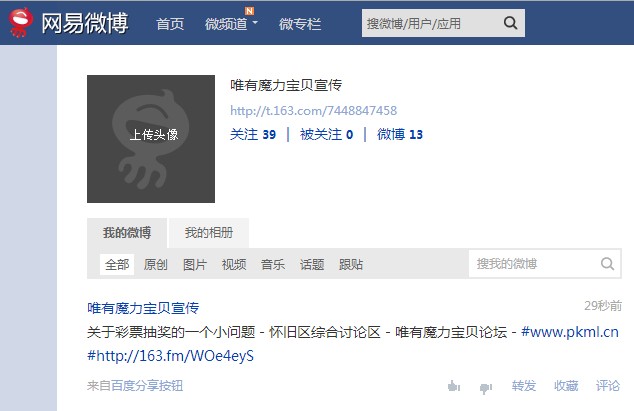Open the 微专栏 menu item
This screenshot has height=411, width=634.
tap(300, 24)
